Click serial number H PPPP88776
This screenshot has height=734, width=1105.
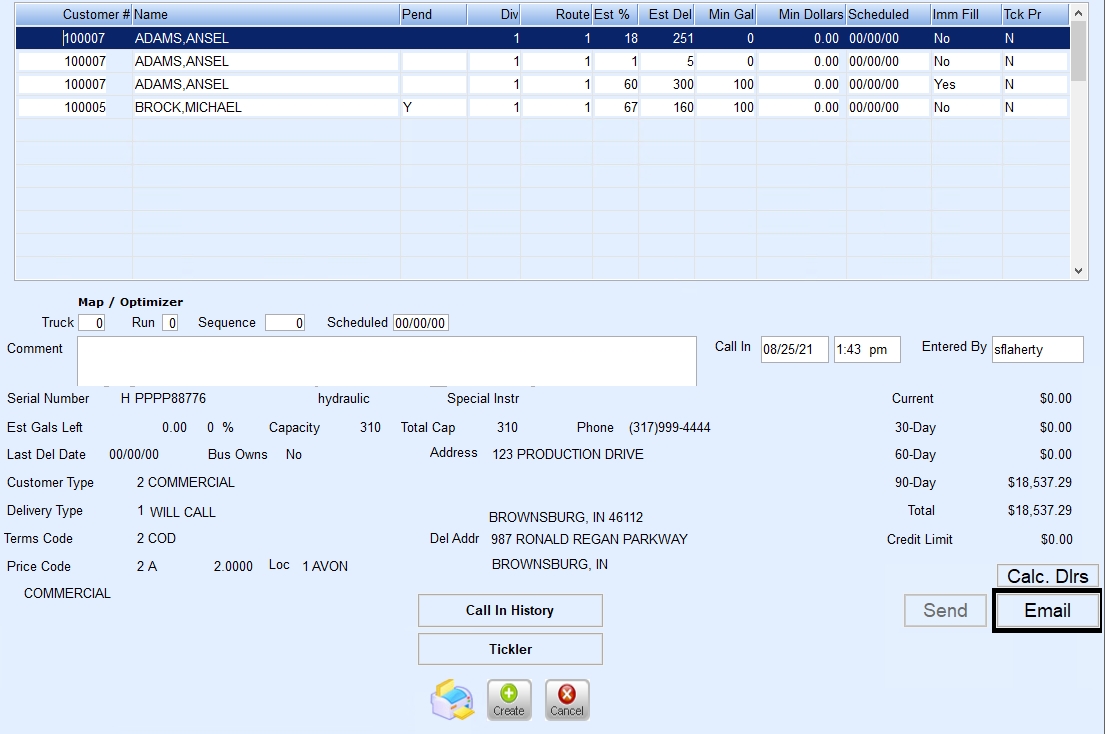[x=163, y=399]
